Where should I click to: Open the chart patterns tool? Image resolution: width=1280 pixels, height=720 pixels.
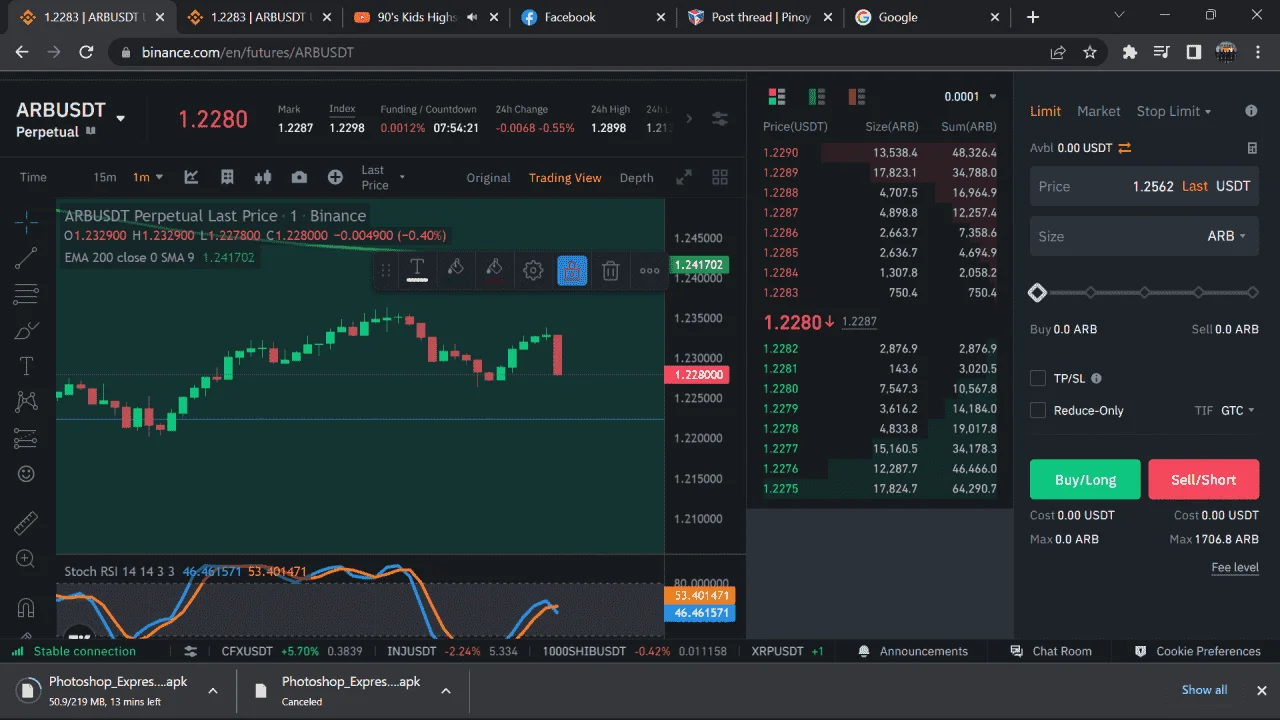click(x=26, y=402)
